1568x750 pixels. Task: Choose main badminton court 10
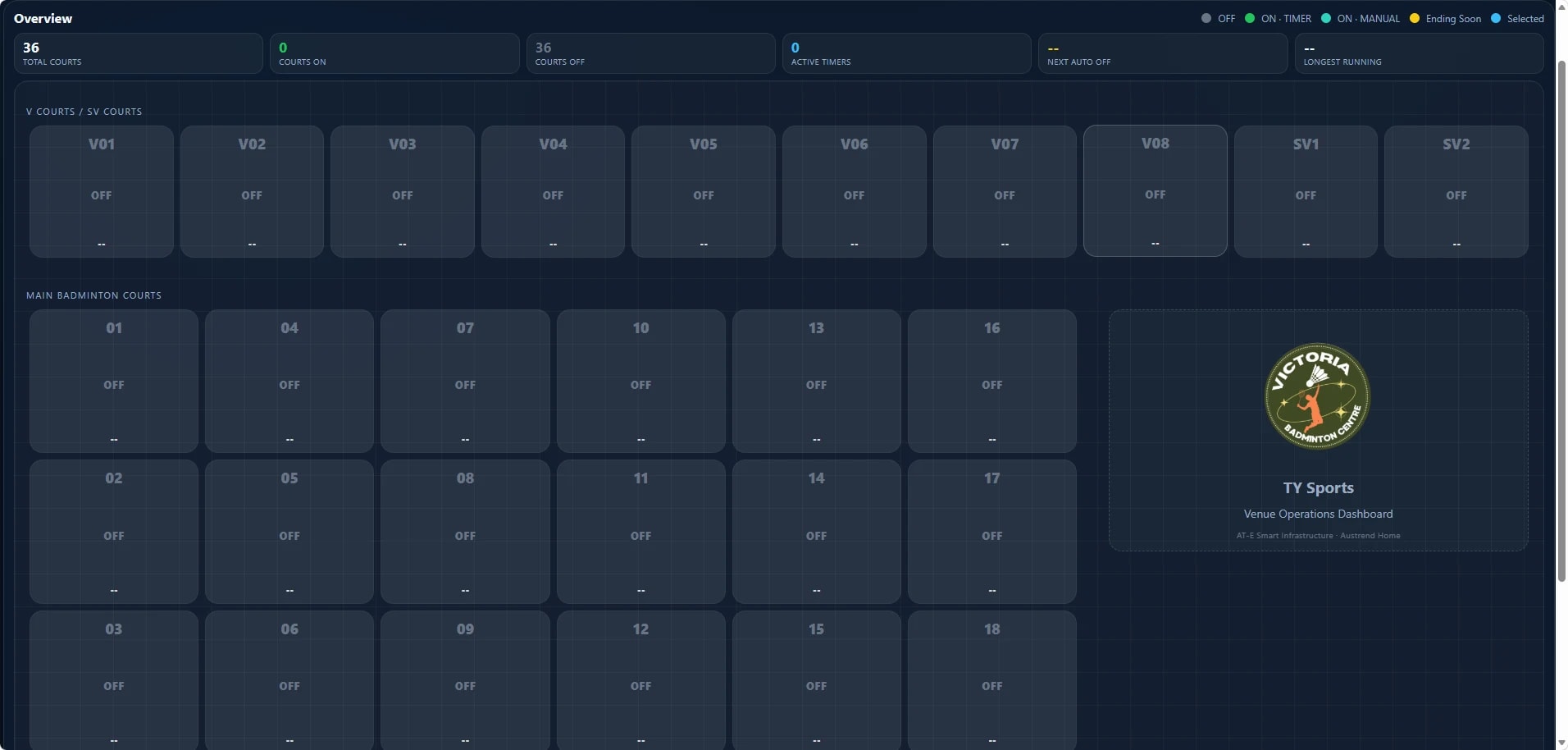point(640,381)
